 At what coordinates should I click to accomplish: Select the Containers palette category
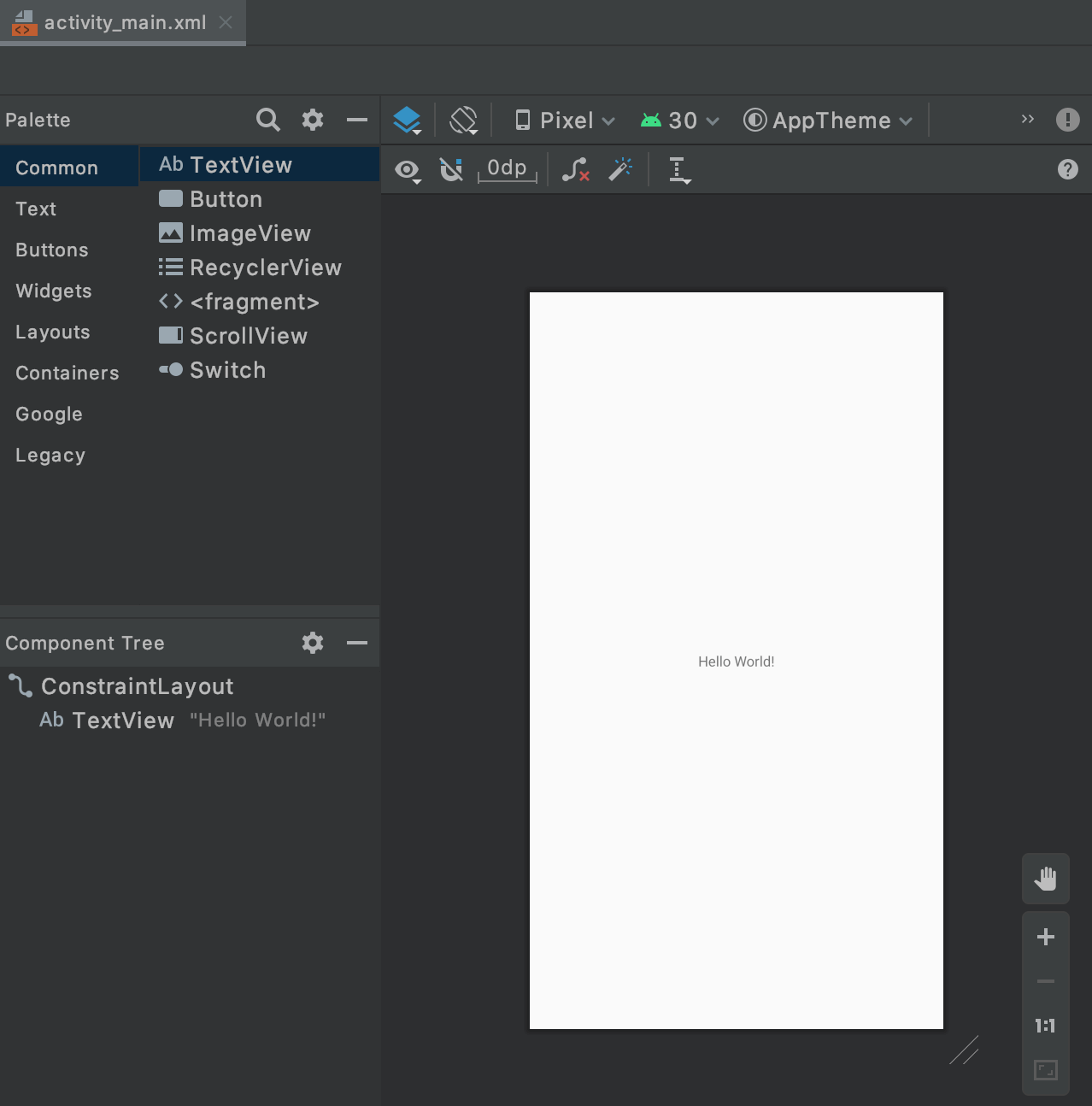(x=69, y=373)
